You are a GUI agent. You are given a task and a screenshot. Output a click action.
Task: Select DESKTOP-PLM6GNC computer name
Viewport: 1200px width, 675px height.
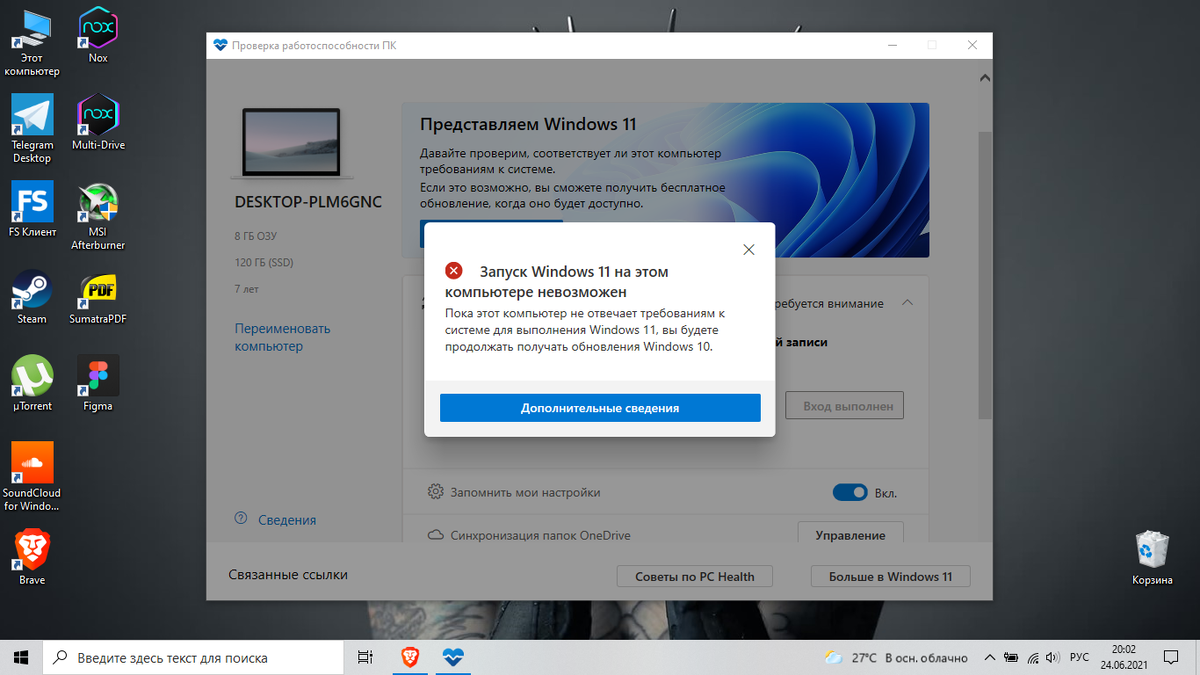pos(308,201)
